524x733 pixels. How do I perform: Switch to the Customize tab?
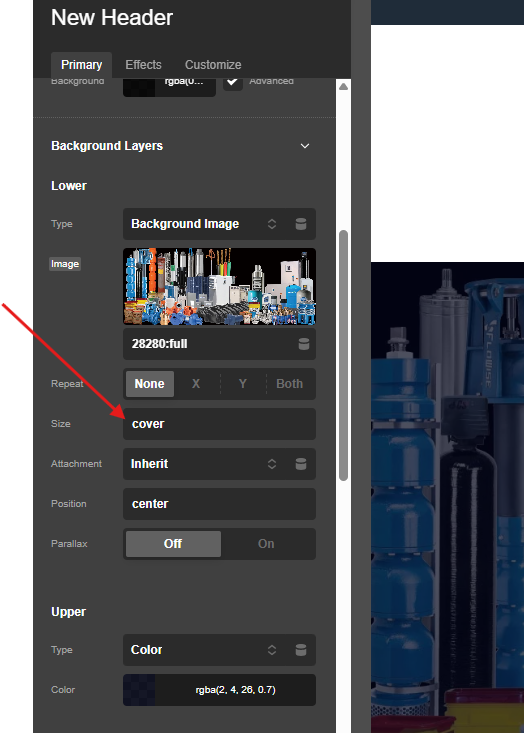pyautogui.click(x=213, y=65)
